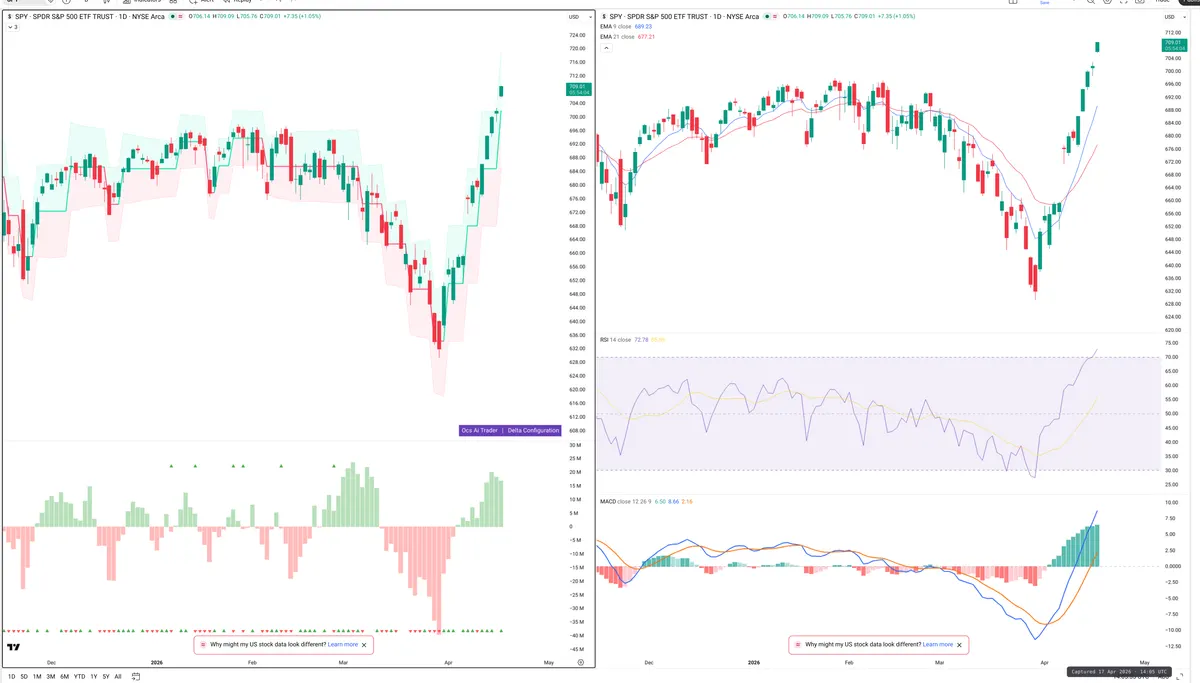This screenshot has width=1200, height=683.
Task: Open time axis settings gear in left chart
Action: pyautogui.click(x=581, y=662)
